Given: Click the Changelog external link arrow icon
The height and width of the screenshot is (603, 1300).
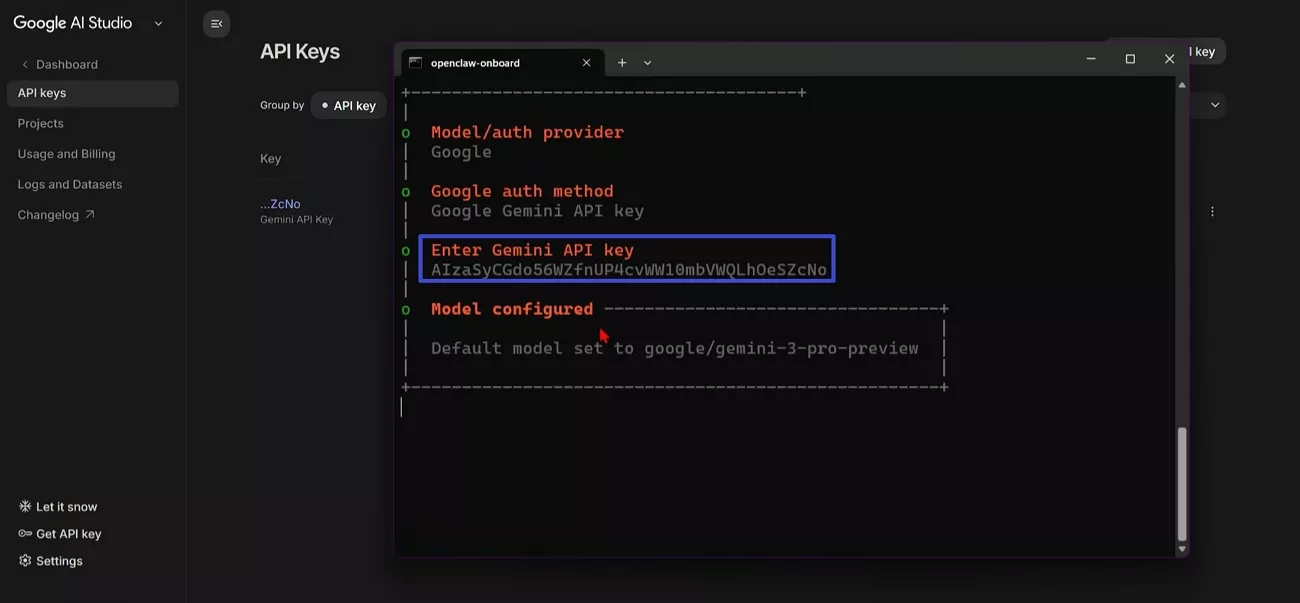Looking at the screenshot, I should pos(90,215).
